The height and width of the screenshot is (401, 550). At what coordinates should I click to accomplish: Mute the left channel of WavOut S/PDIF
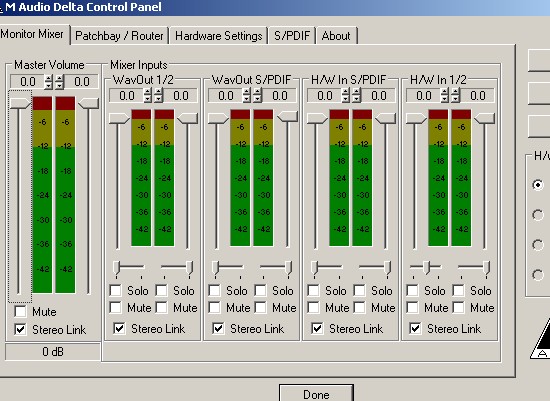(214, 308)
